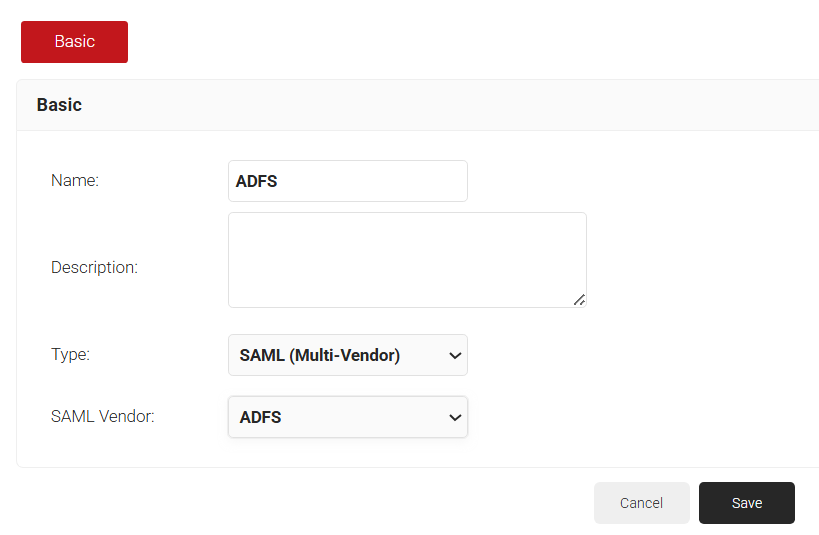Select the SAML (Multi-Vendor) text in Type
Image resolution: width=819 pixels, height=535 pixels.
[x=320, y=355]
